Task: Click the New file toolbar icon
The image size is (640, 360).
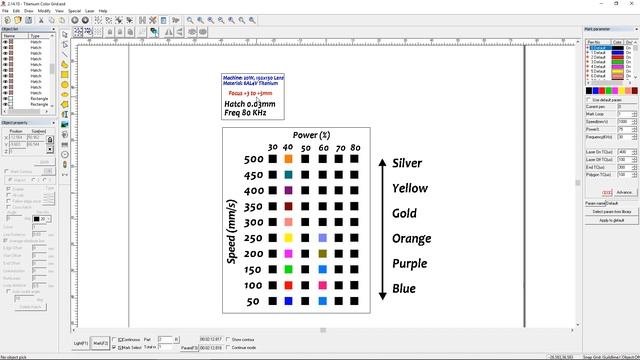Action: tap(7, 20)
